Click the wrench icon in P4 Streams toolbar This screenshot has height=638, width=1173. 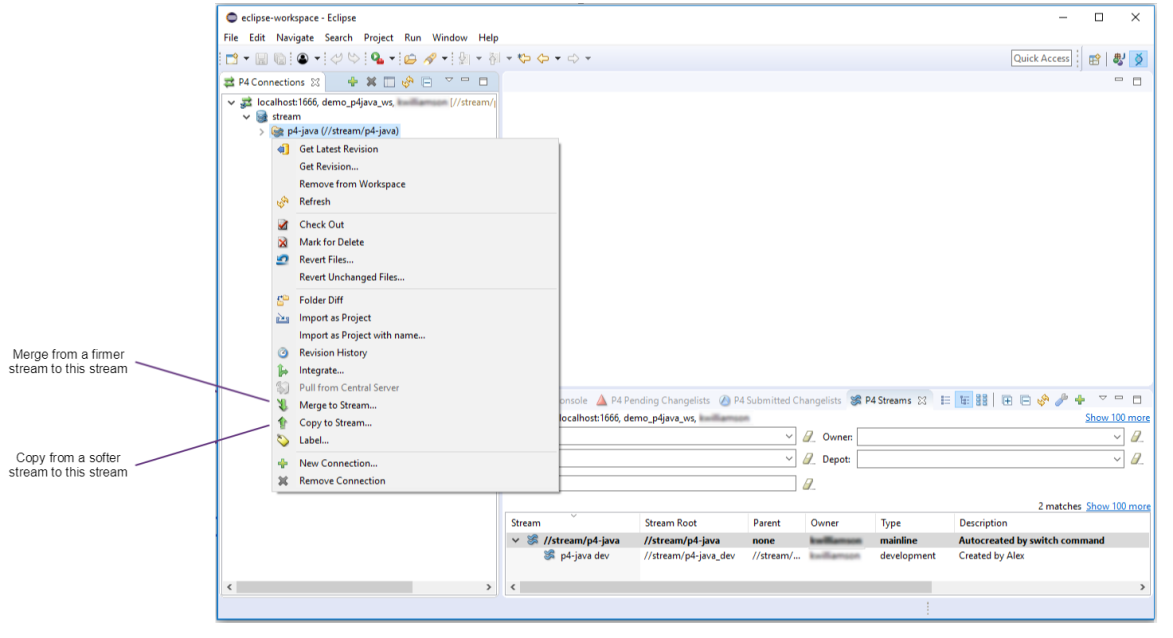point(1061,400)
